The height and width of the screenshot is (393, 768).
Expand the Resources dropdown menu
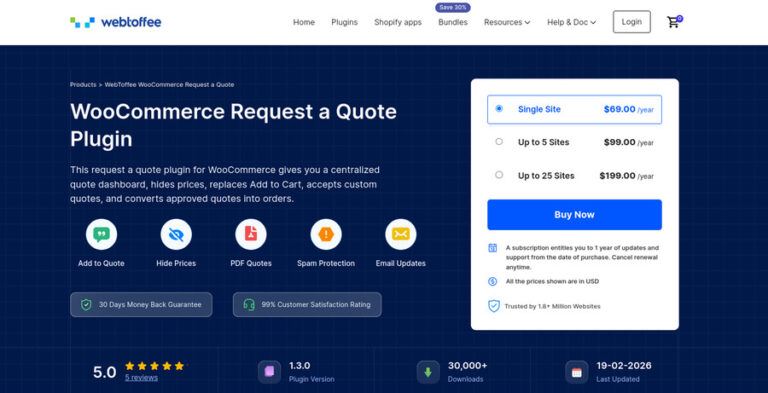pyautogui.click(x=507, y=22)
